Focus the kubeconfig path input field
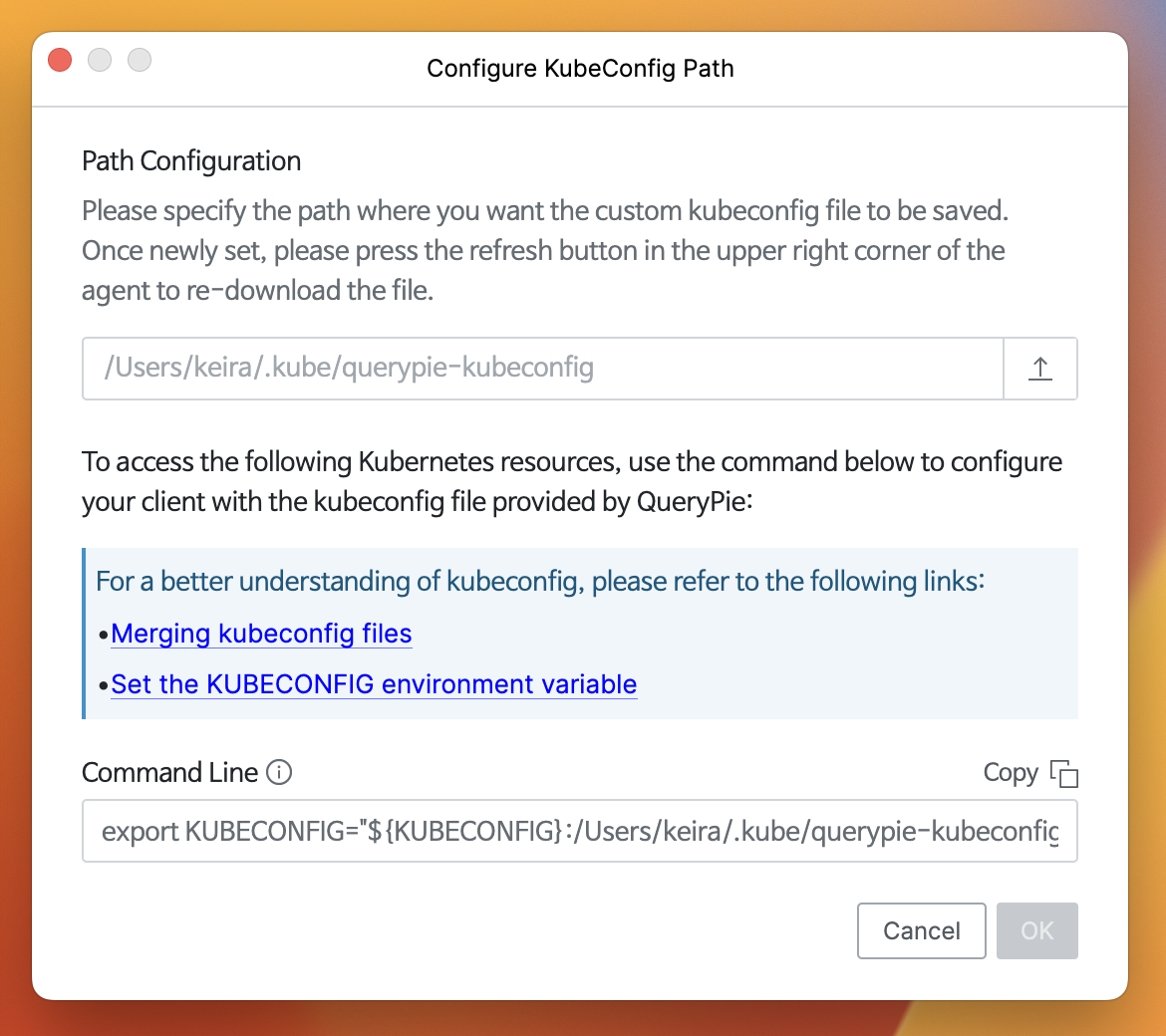The image size is (1166, 1036). point(542,369)
